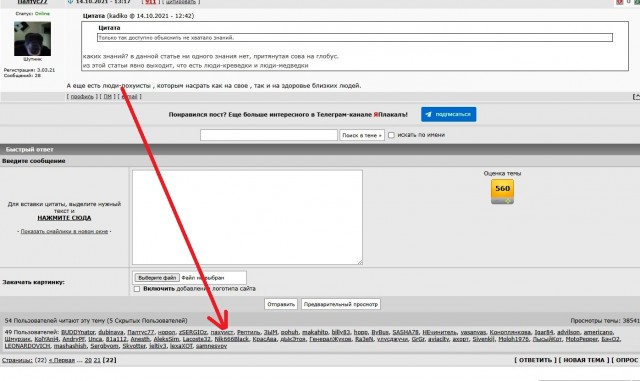Image resolution: width=640 pixels, height=381 pixels.
Task: Send the reply with Отправить button
Action: point(281,304)
